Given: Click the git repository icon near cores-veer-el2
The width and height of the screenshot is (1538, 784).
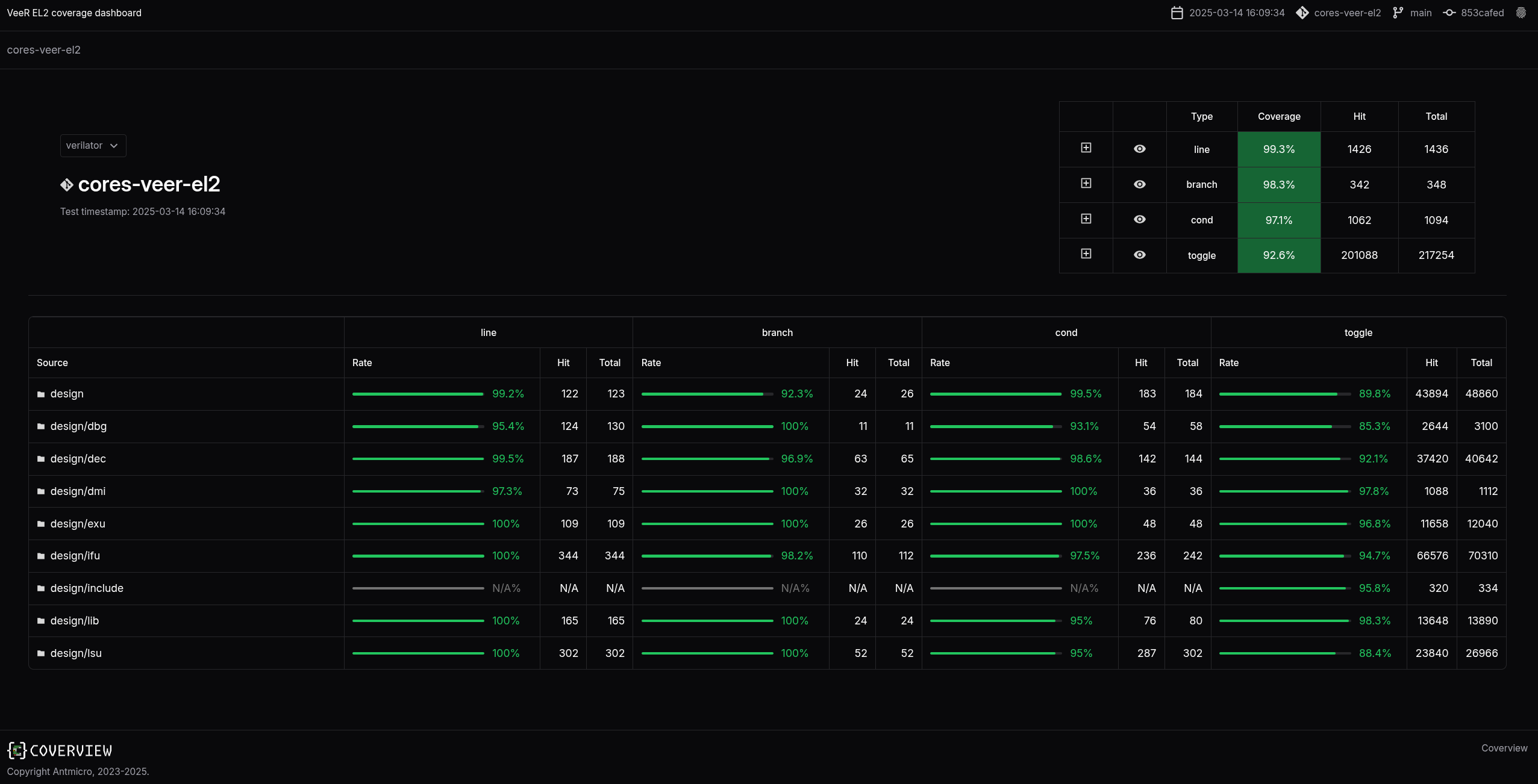Looking at the screenshot, I should [1302, 13].
